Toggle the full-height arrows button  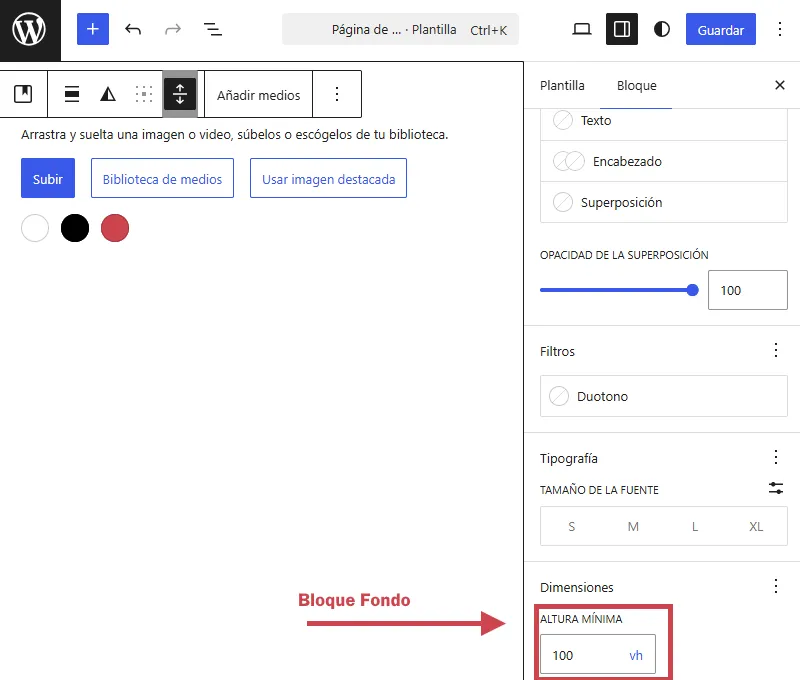point(180,94)
